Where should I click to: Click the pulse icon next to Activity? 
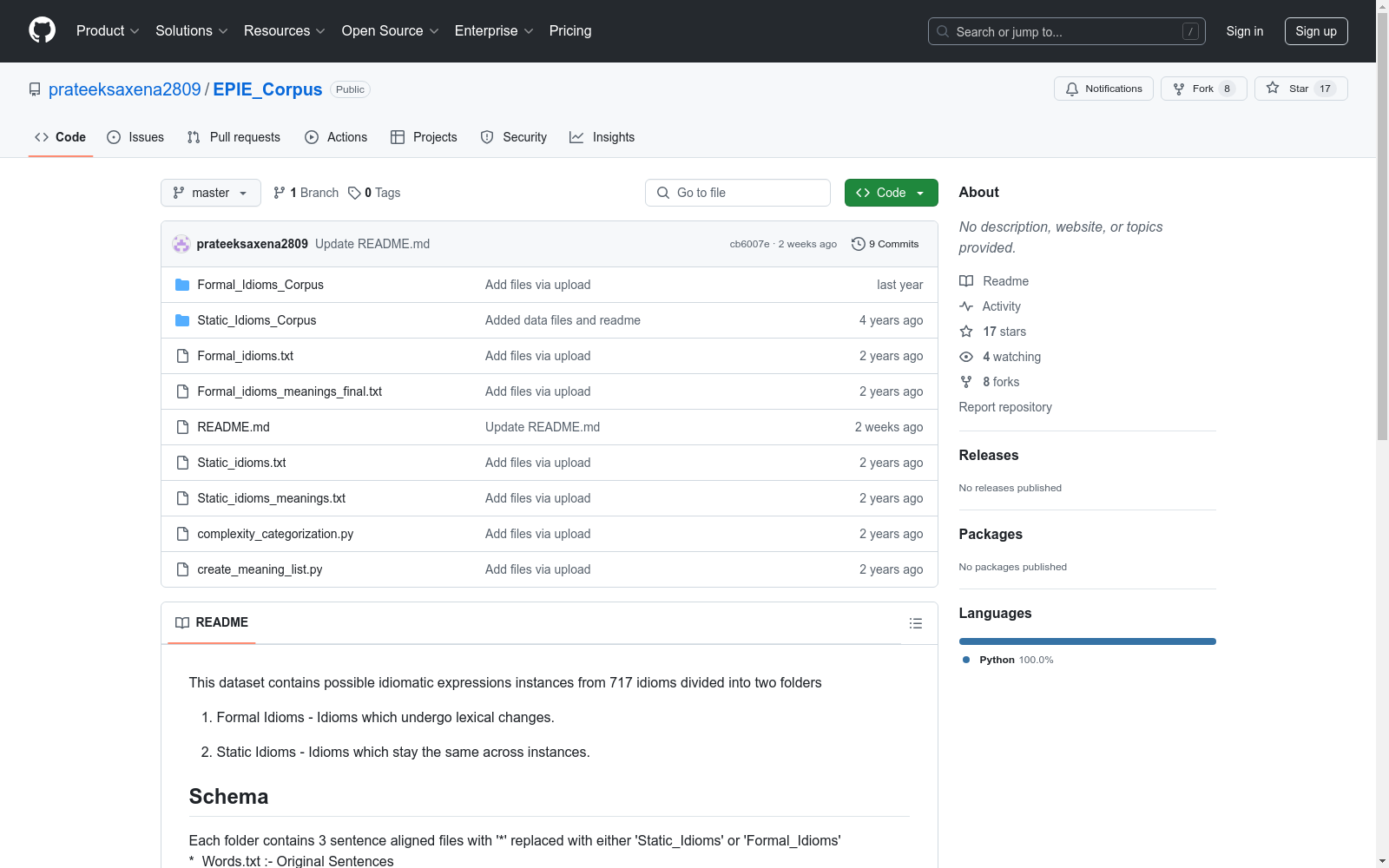(x=966, y=306)
